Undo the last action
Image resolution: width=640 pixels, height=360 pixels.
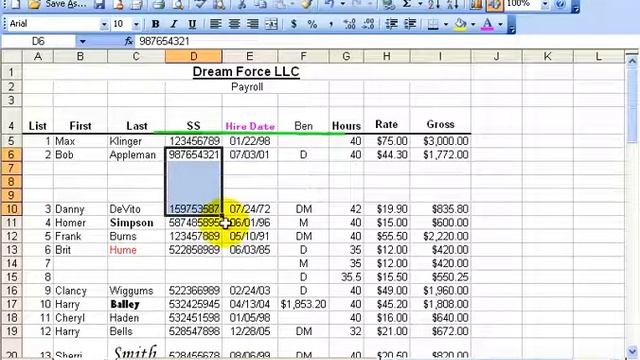(329, 4)
